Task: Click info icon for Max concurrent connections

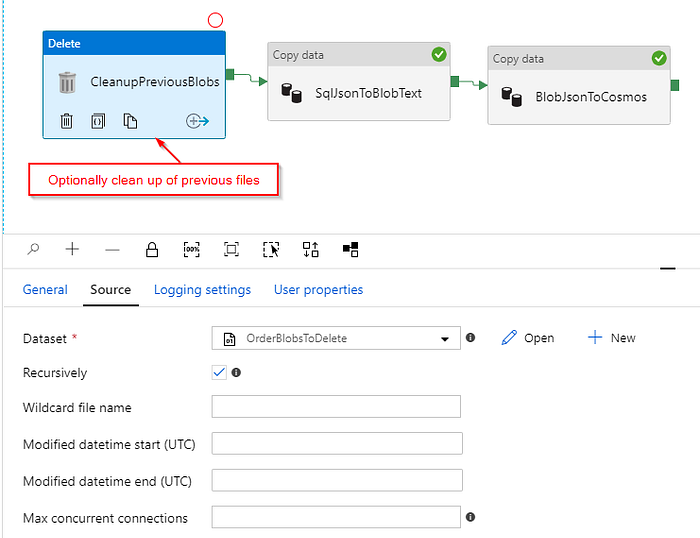Action: coord(470,517)
